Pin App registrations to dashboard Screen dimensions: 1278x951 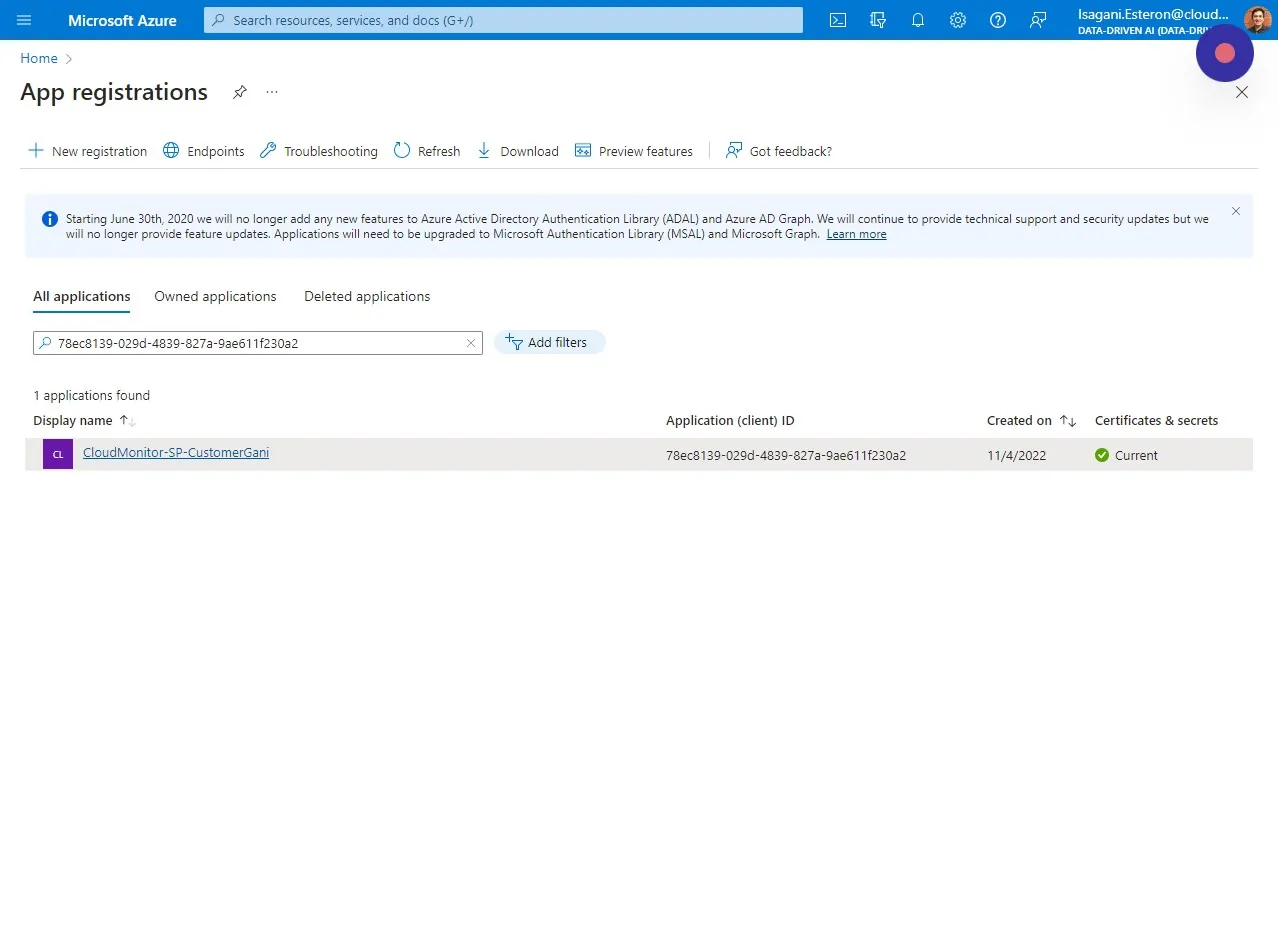pyautogui.click(x=240, y=92)
